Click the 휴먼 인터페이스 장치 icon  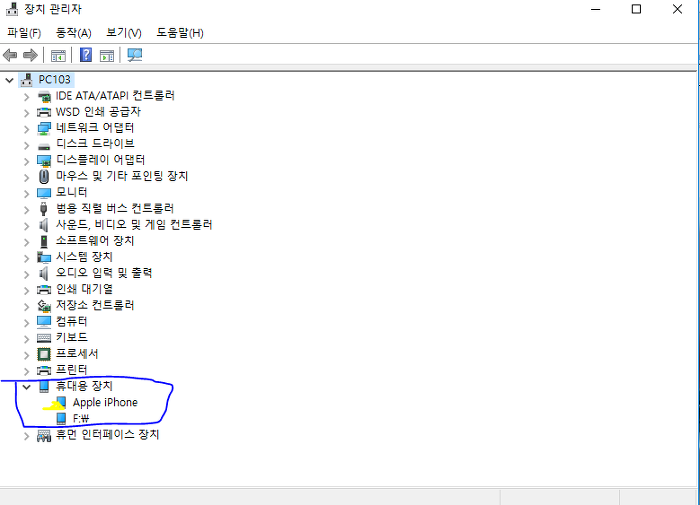[x=44, y=435]
